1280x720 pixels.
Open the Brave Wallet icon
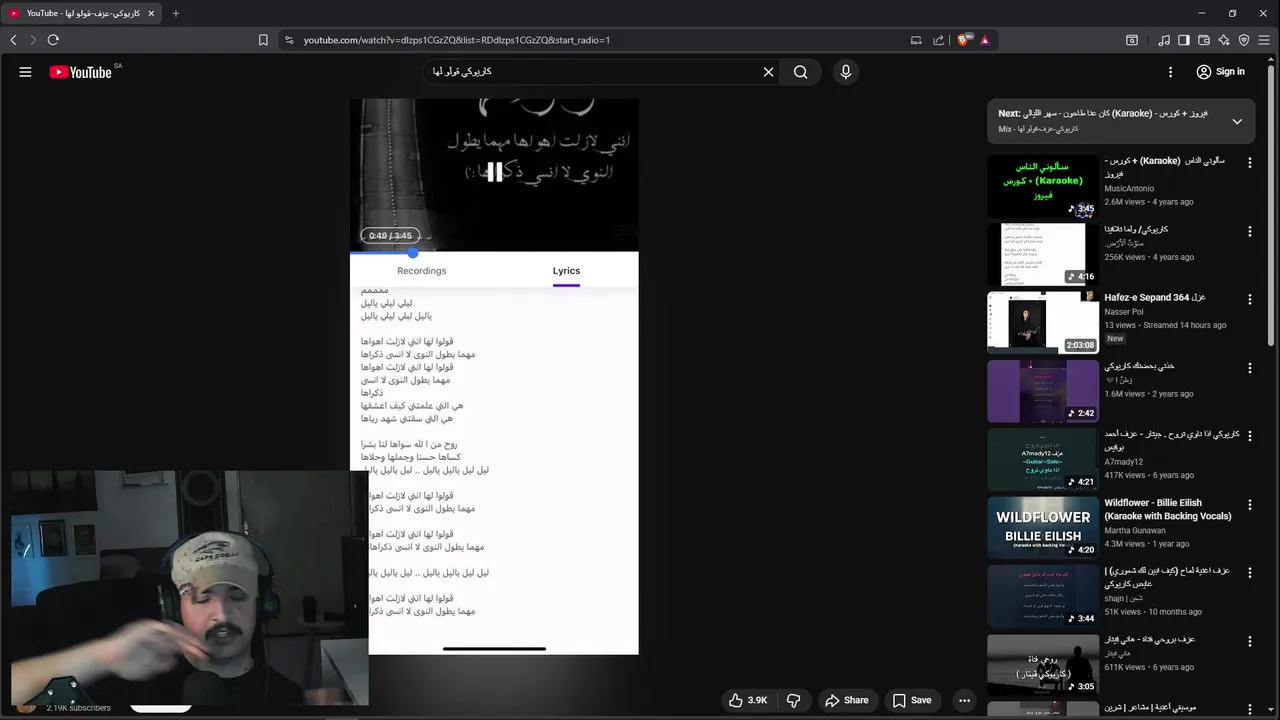pyautogui.click(x=1204, y=40)
